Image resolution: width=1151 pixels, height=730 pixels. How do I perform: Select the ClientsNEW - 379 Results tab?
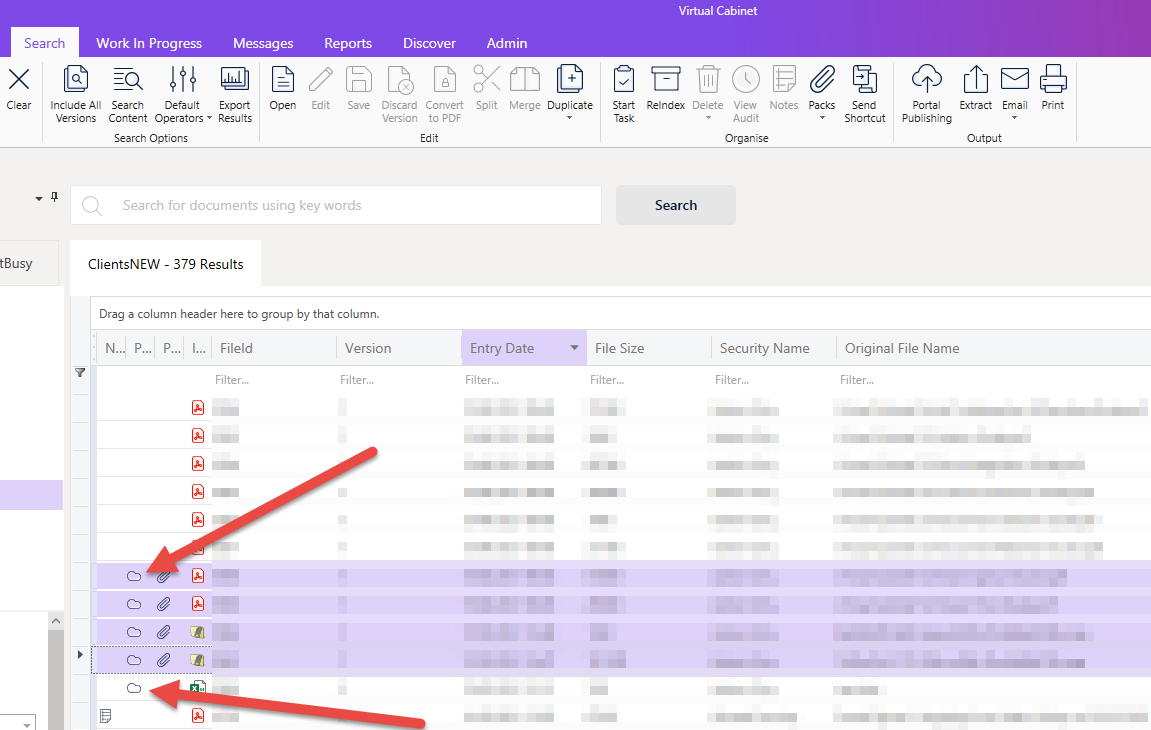point(165,264)
